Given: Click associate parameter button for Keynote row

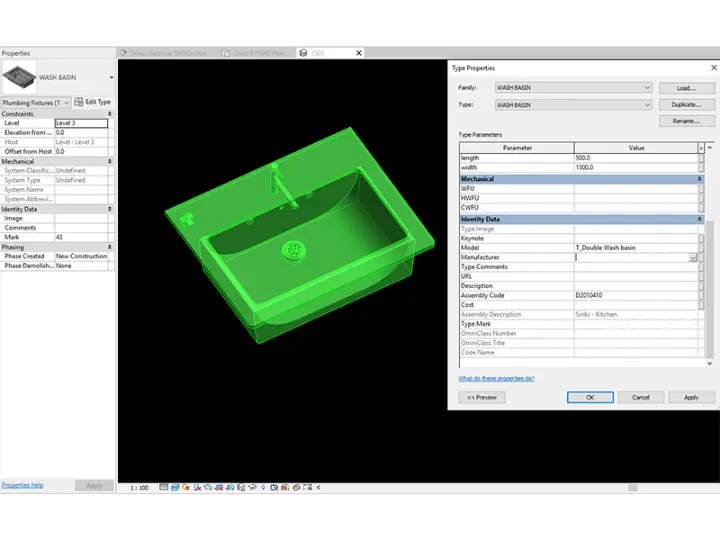Looking at the screenshot, I should 701,238.
